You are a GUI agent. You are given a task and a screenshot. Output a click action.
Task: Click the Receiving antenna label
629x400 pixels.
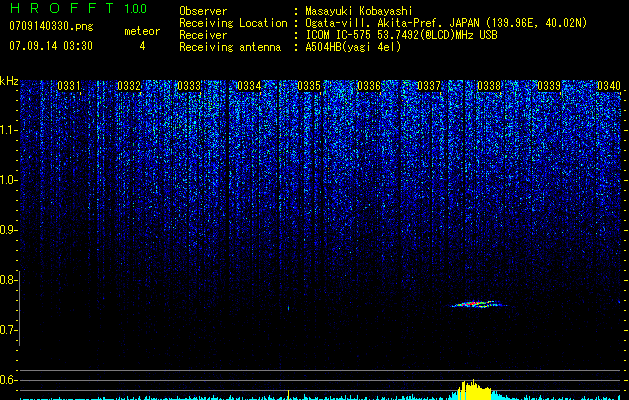pos(230,47)
